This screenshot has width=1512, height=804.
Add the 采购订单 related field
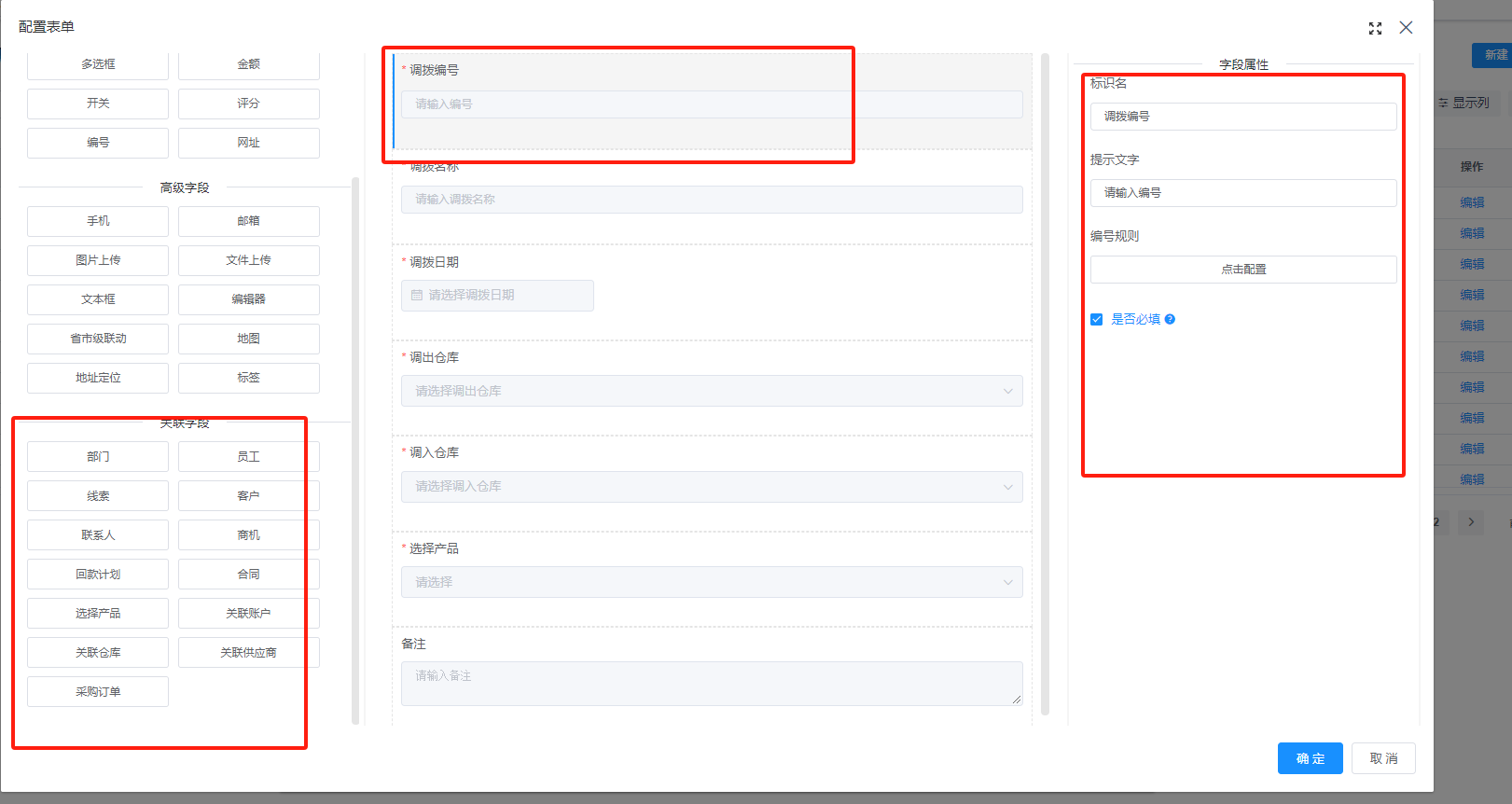[x=98, y=692]
